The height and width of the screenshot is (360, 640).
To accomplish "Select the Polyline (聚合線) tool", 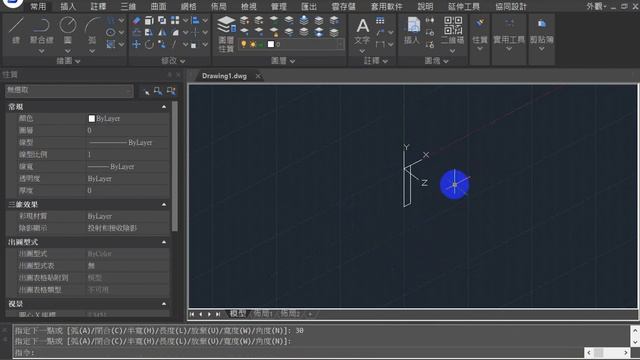I will pos(42,30).
